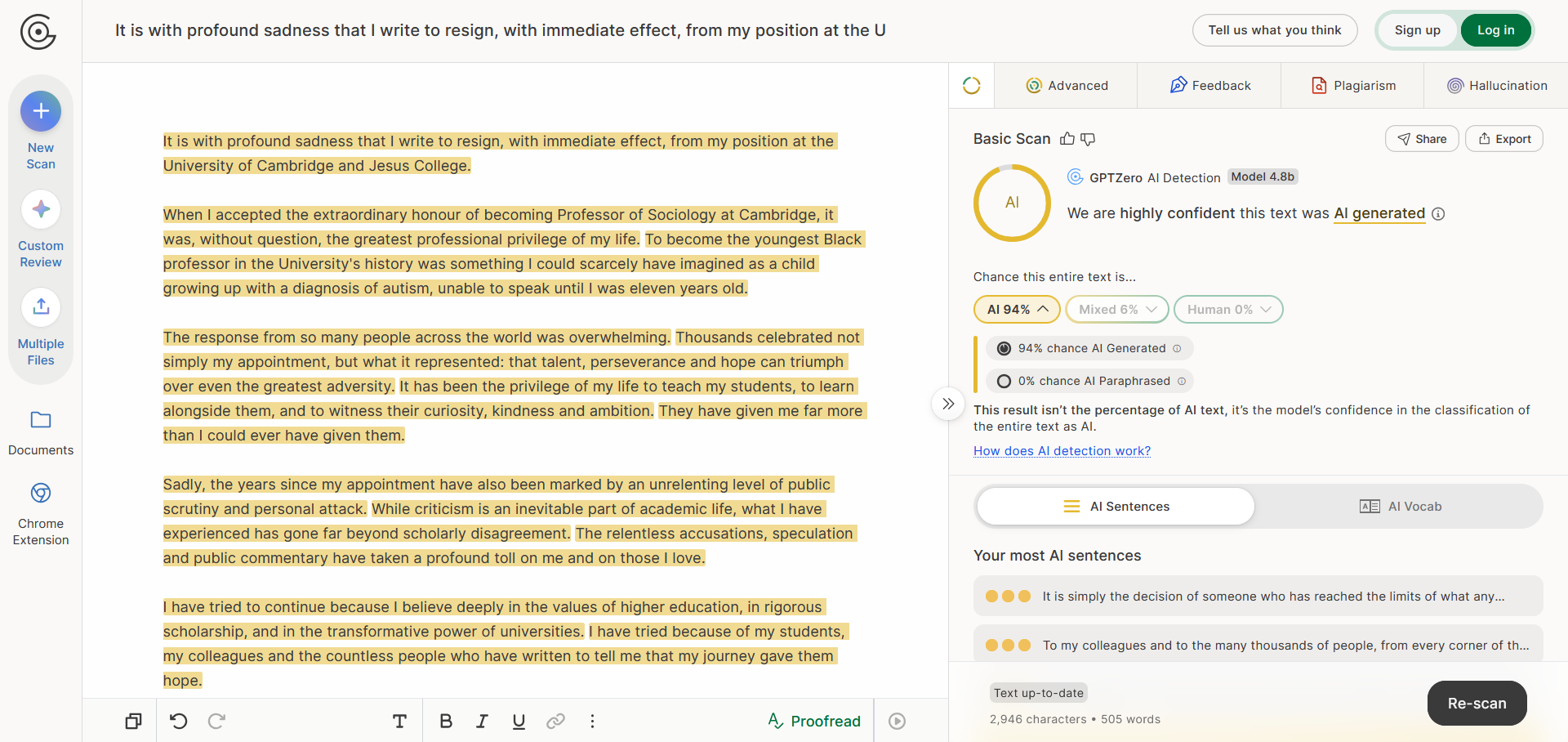
Task: Copy the document text icon
Action: (x=133, y=721)
